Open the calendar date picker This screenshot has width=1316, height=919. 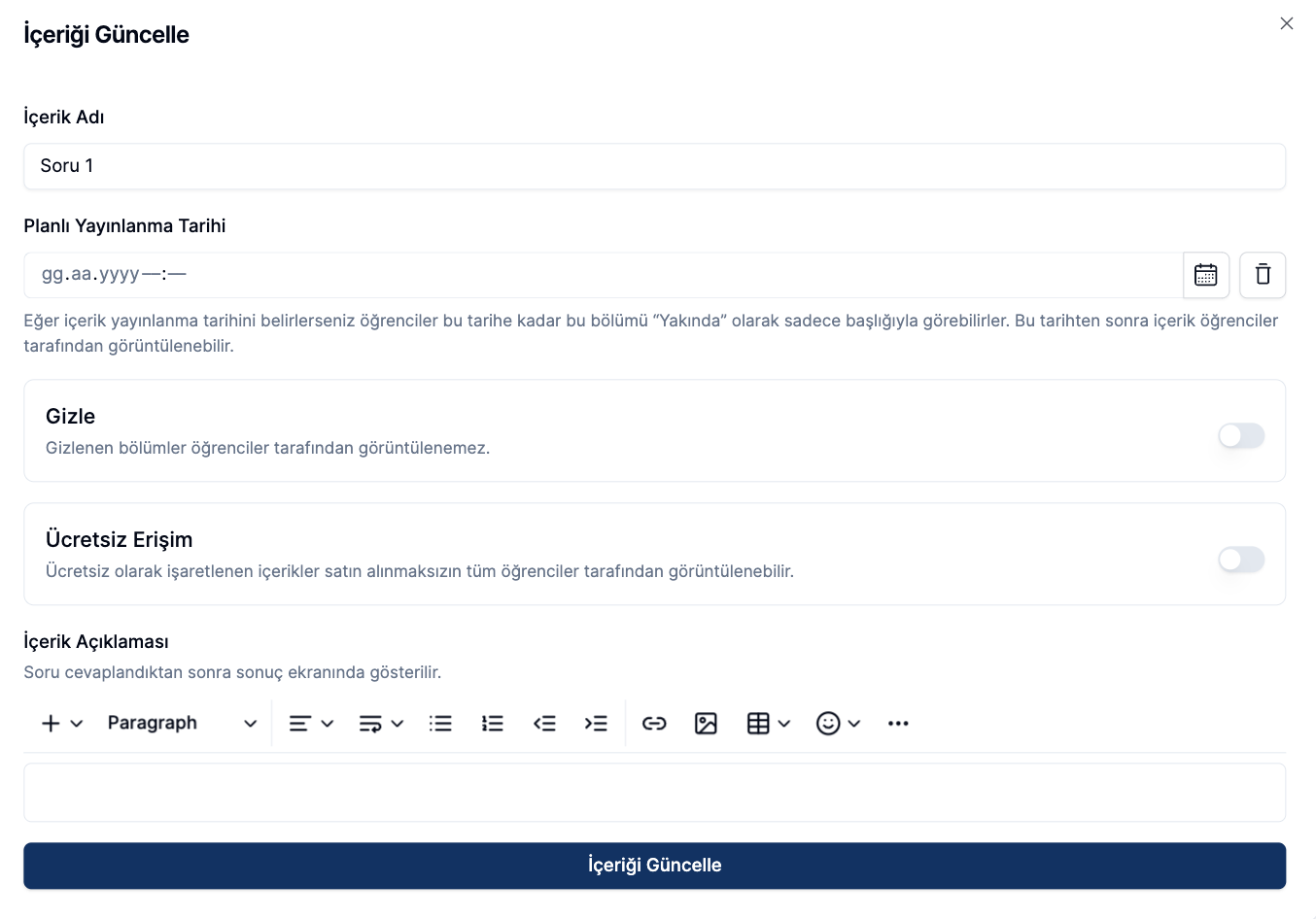[1206, 275]
